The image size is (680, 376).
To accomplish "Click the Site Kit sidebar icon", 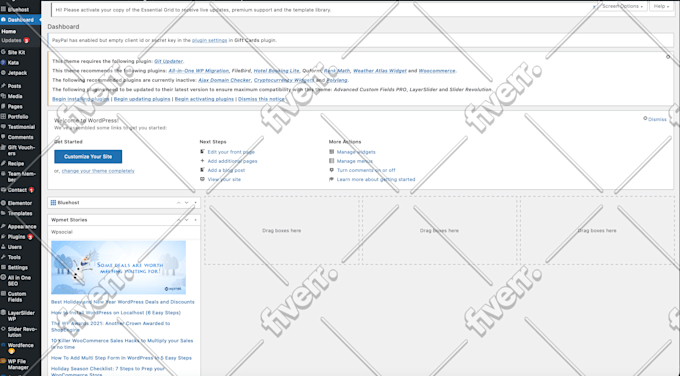I will 3,52.
